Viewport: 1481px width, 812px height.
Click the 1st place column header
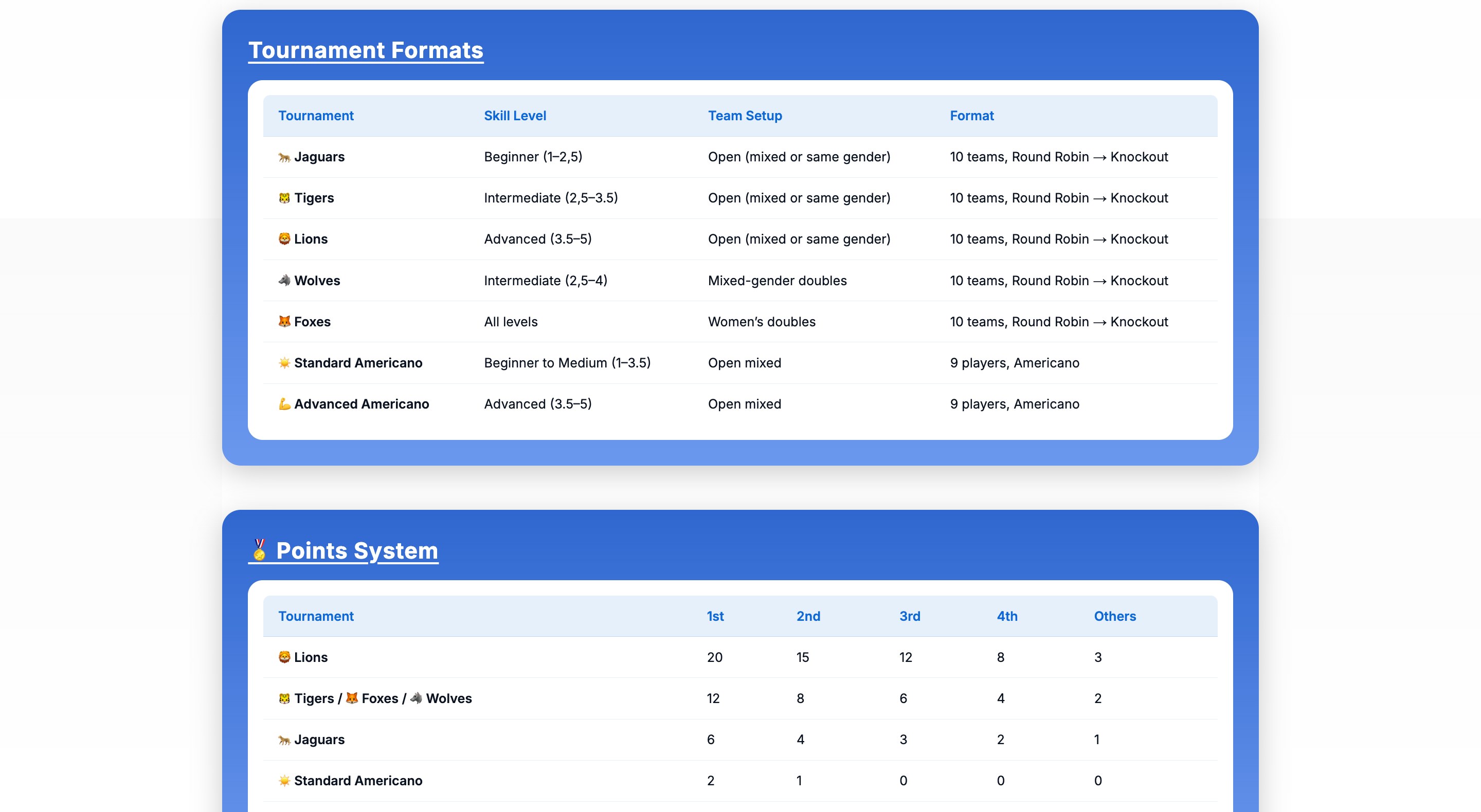[x=714, y=616]
